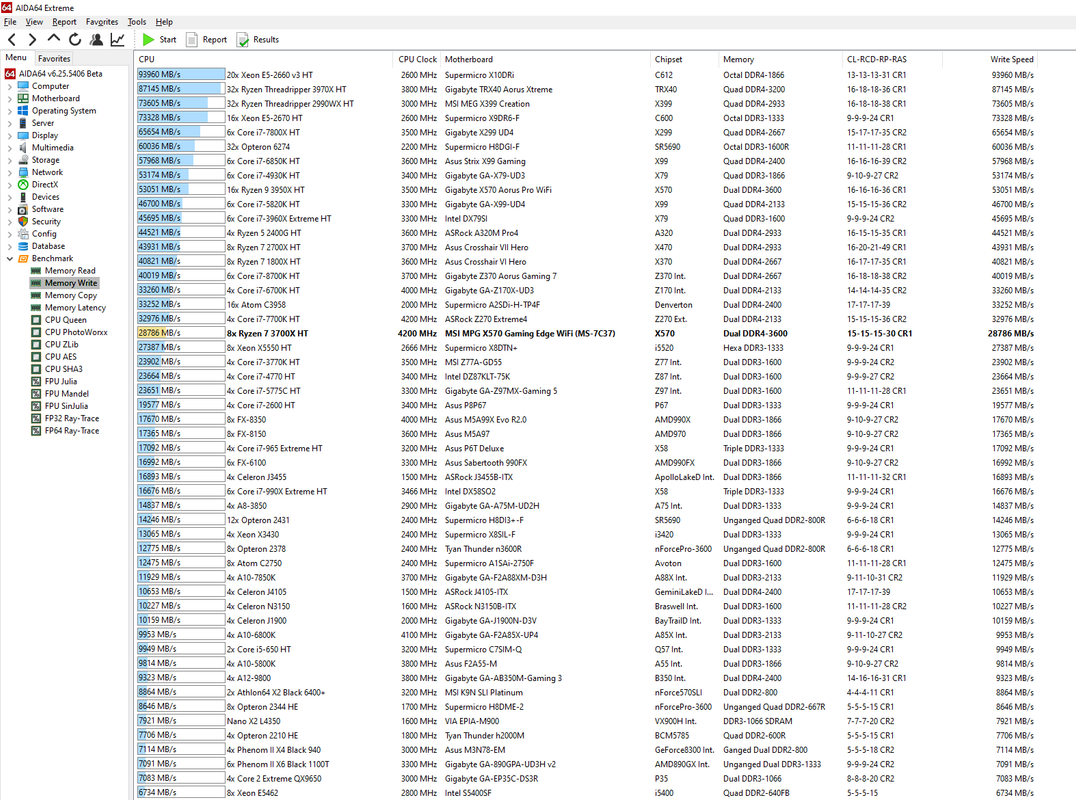Switch to the Menu tab
Image resolution: width=1076 pixels, height=800 pixels.
[16, 58]
